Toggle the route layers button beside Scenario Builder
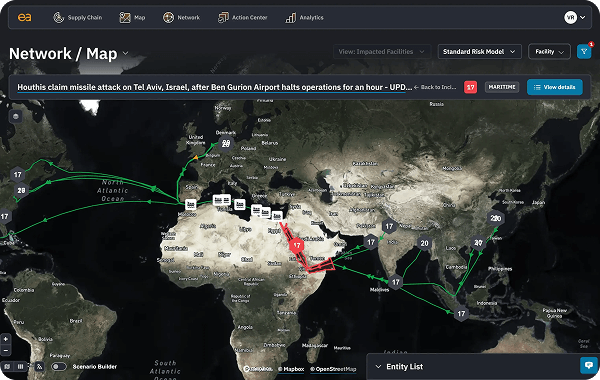600x380 pixels. pyautogui.click(x=39, y=367)
